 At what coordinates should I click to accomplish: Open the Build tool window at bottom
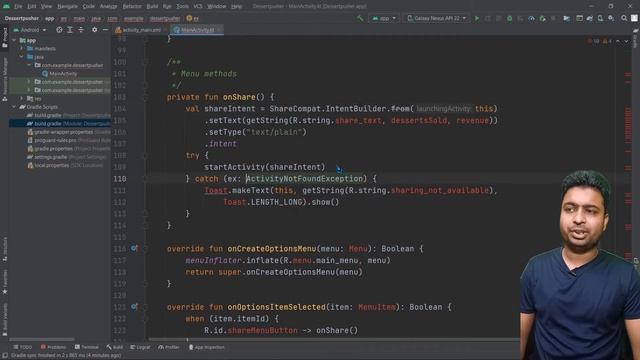pos(115,347)
